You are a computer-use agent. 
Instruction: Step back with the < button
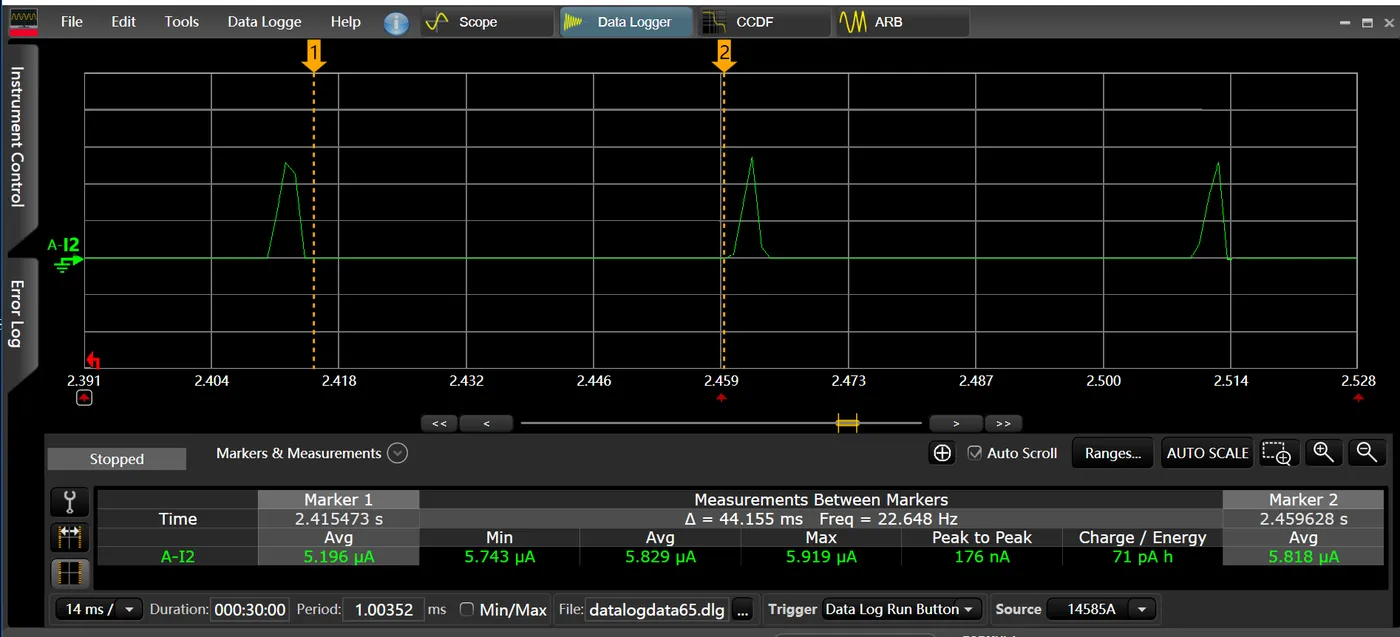pos(486,424)
